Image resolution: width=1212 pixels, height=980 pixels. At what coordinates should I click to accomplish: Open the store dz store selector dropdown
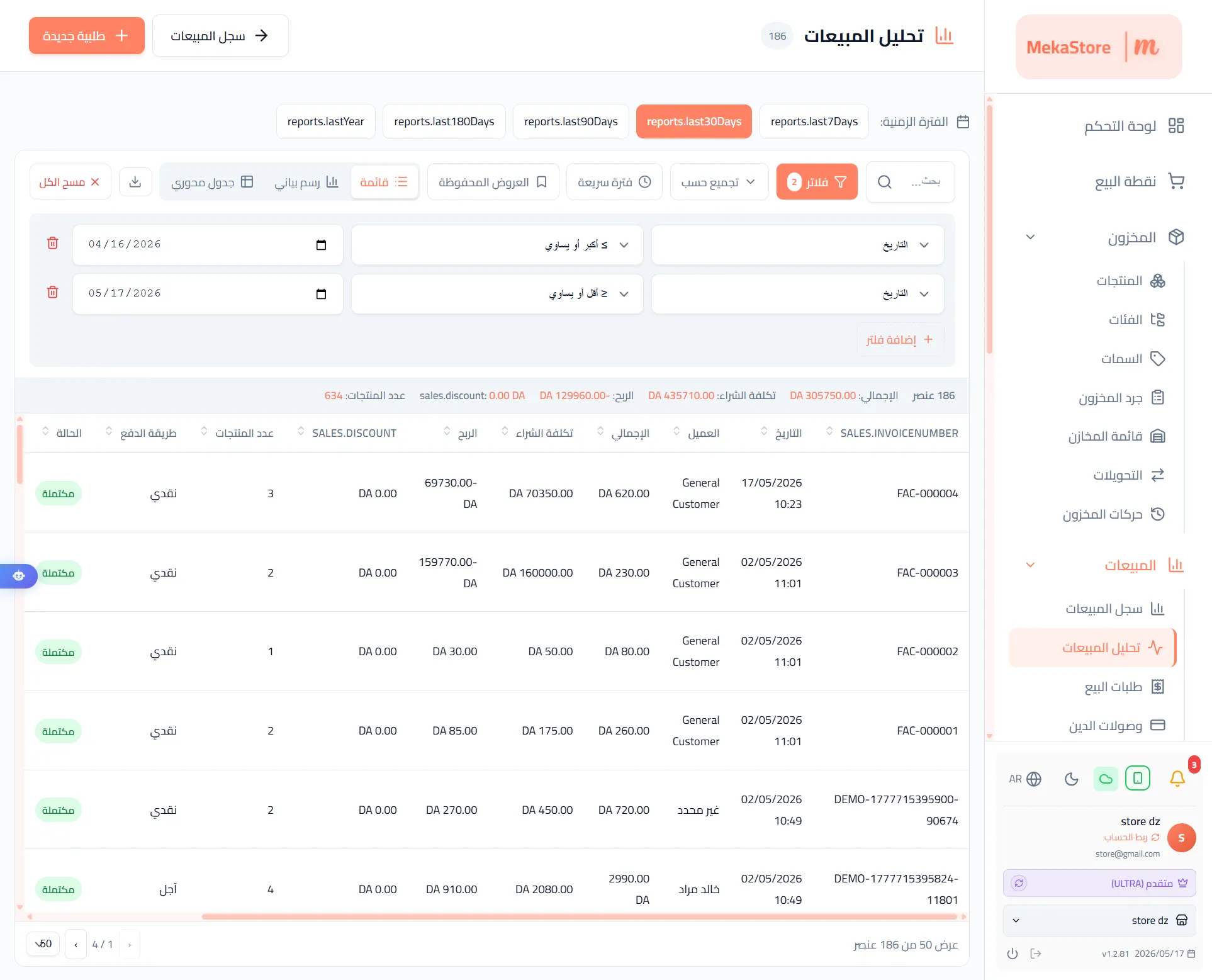coord(1099,920)
